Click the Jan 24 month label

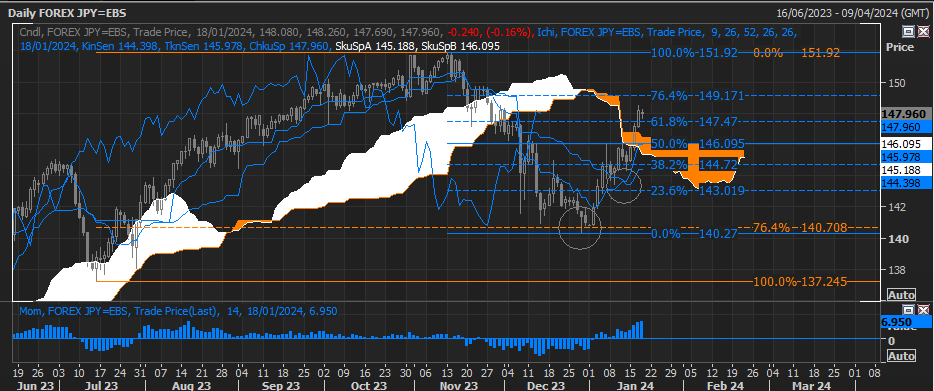(x=636, y=386)
